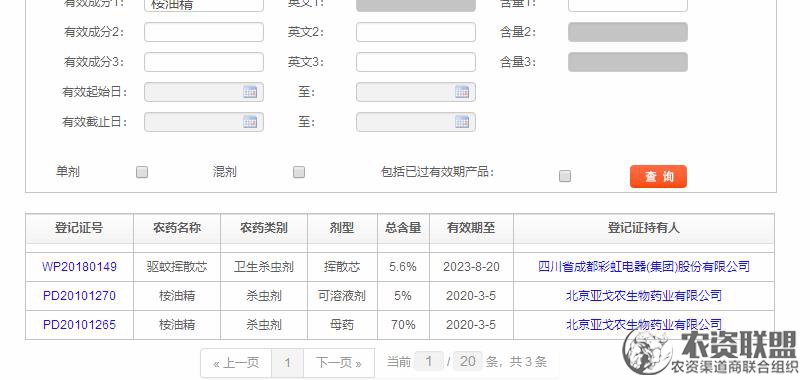Select page number 1 in pagination
The image size is (810, 380).
click(x=287, y=363)
